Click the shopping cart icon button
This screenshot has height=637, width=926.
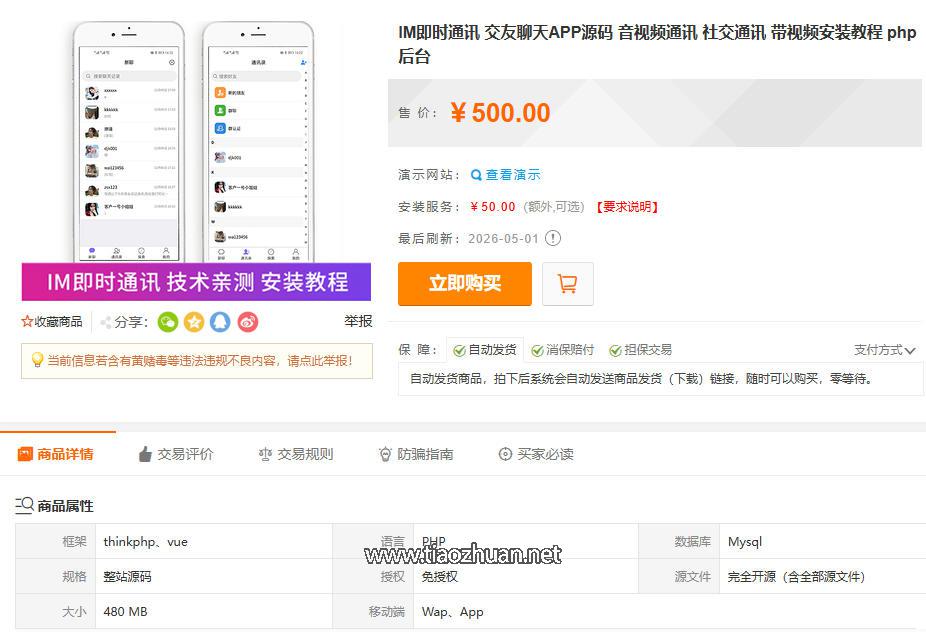pos(568,284)
